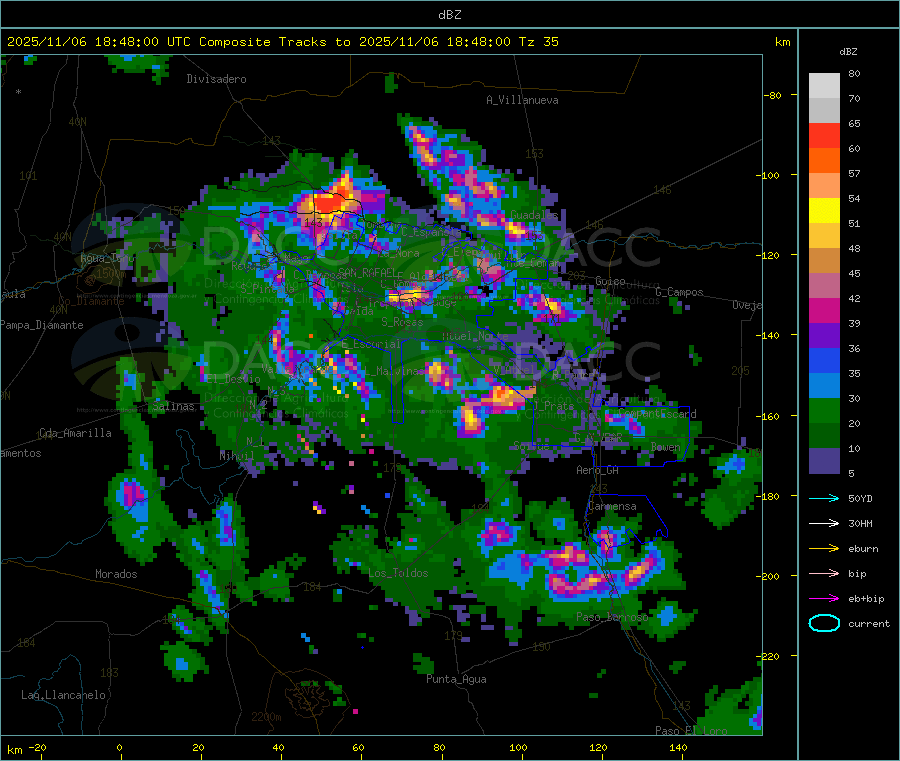This screenshot has height=761, width=900.
Task: Select the bright yellow 51-54 dBZ swatch
Action: 824,211
